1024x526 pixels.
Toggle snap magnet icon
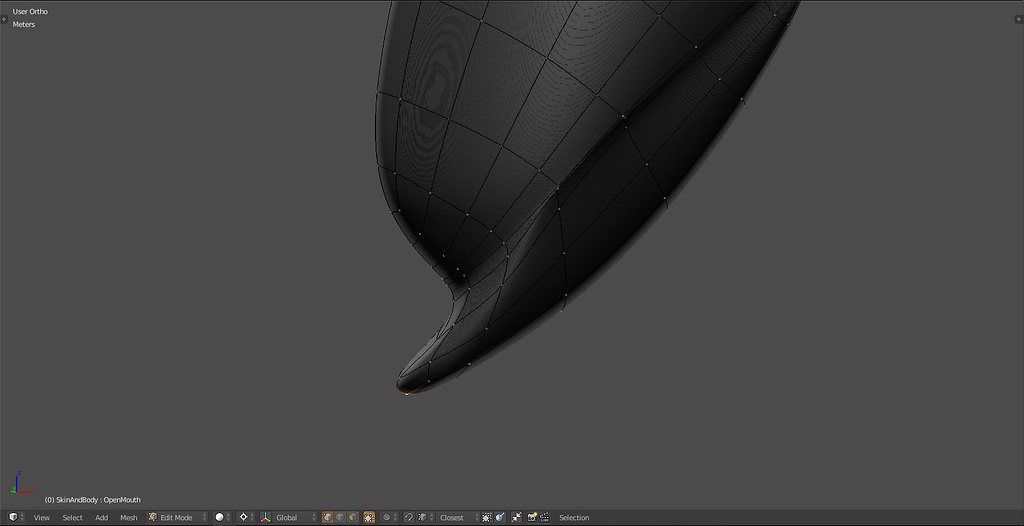pyautogui.click(x=409, y=517)
